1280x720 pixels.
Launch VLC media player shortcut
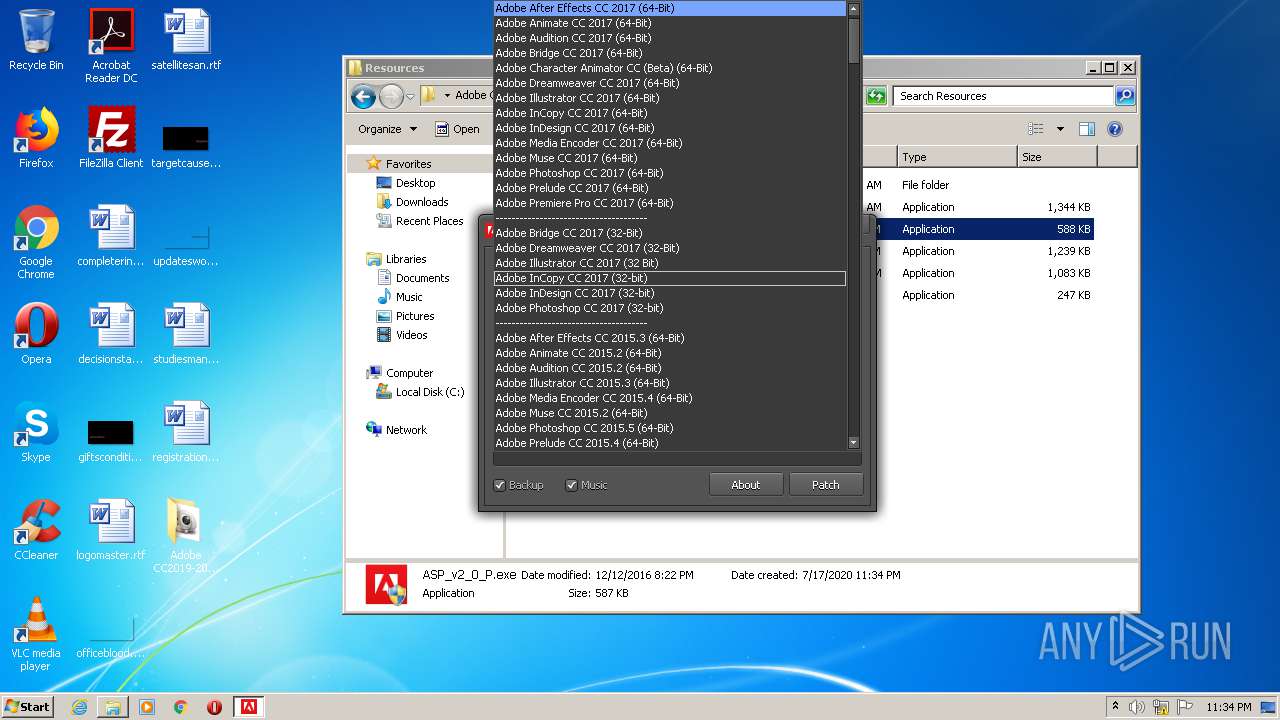(x=36, y=634)
